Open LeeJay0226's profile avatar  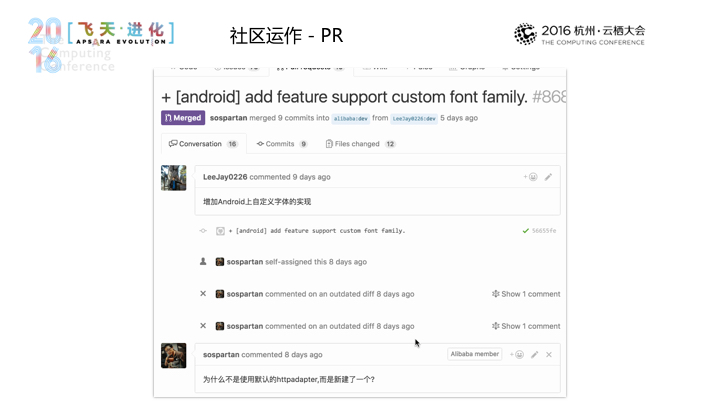pyautogui.click(x=174, y=178)
